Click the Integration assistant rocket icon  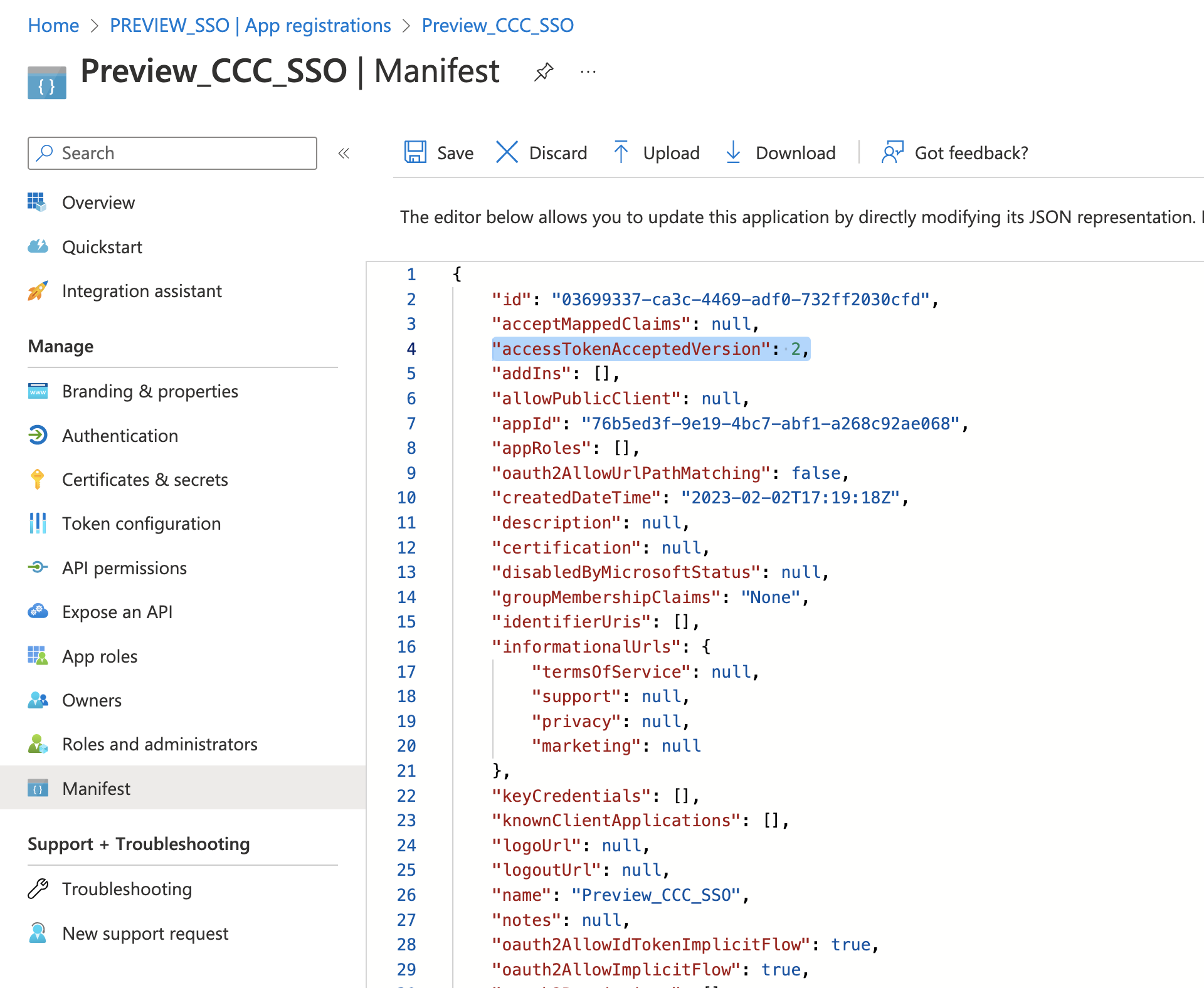point(38,291)
